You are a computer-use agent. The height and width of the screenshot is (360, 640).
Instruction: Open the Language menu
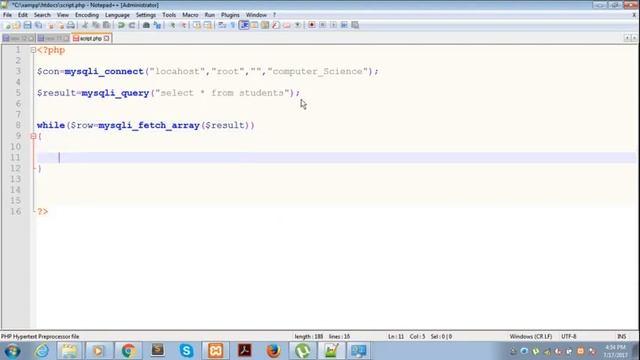(117, 15)
